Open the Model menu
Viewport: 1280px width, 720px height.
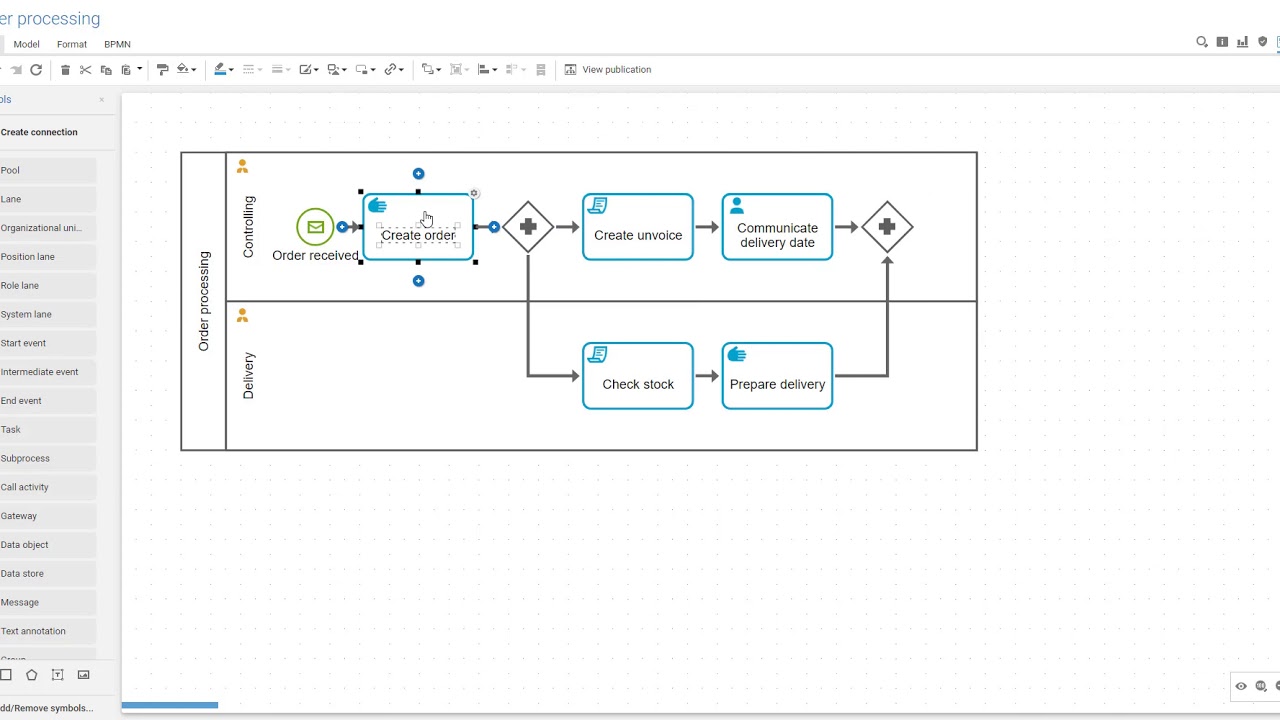(26, 44)
